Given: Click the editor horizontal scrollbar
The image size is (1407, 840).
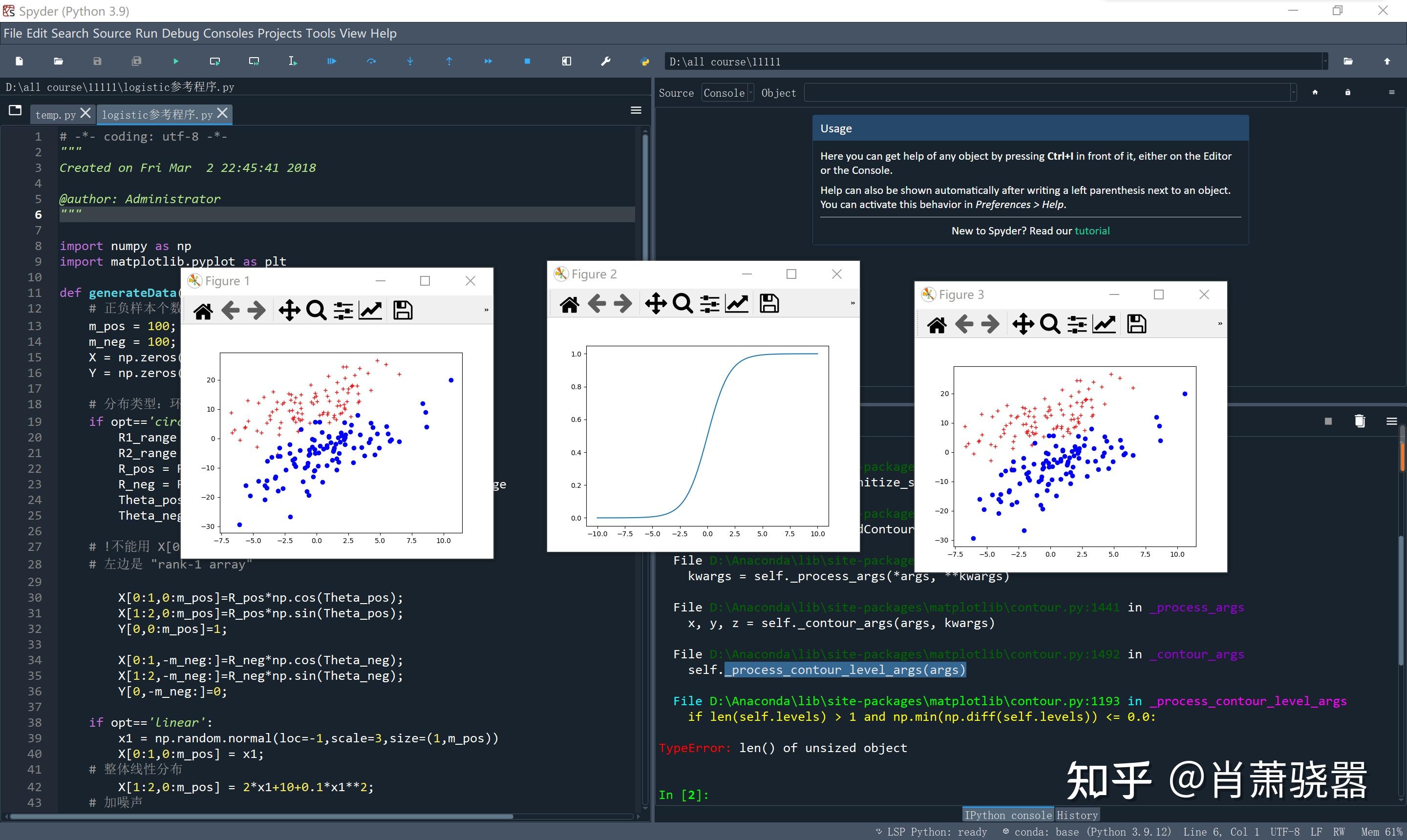Looking at the screenshot, I should pos(261,816).
